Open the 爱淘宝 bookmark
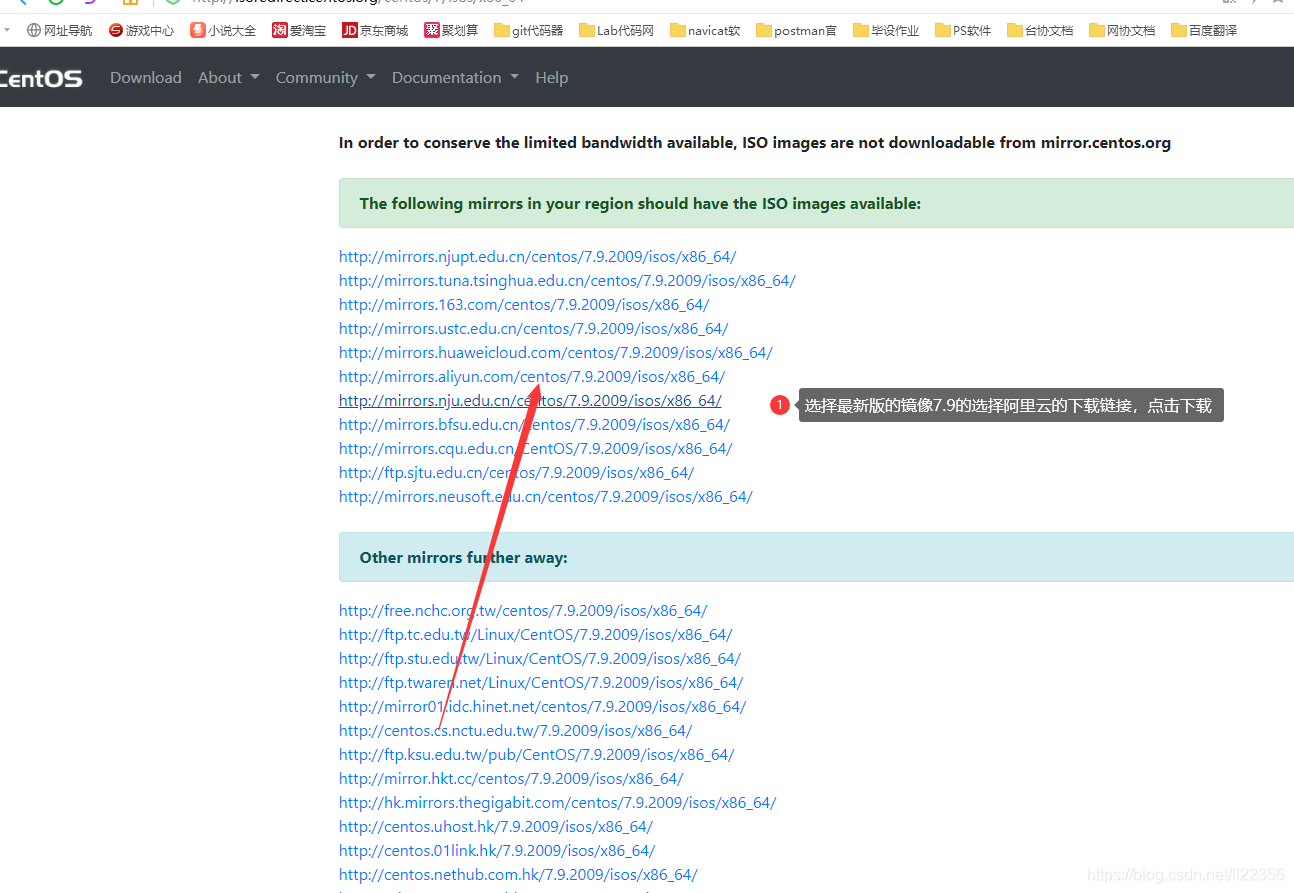Viewport: 1294px width, 893px height. click(x=299, y=31)
